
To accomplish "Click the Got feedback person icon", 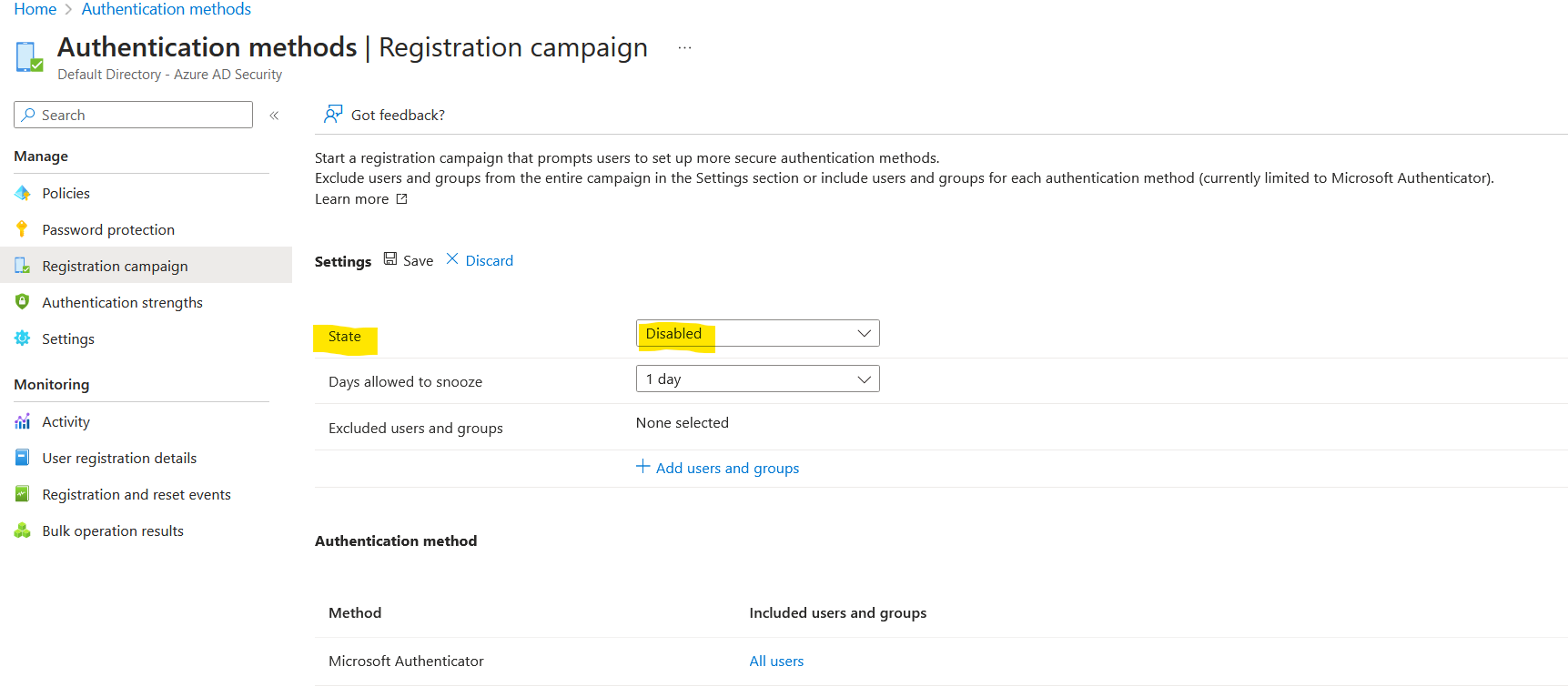I will tap(333, 115).
